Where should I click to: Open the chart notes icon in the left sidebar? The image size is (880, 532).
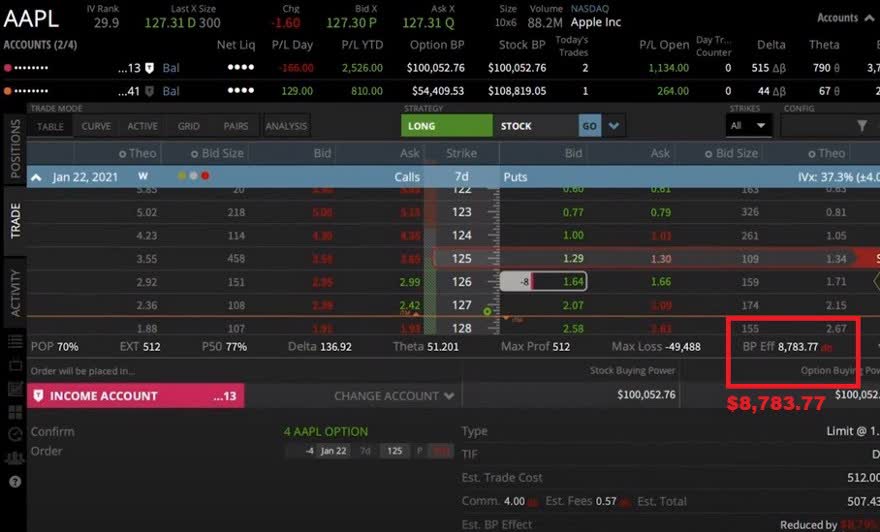click(x=15, y=388)
